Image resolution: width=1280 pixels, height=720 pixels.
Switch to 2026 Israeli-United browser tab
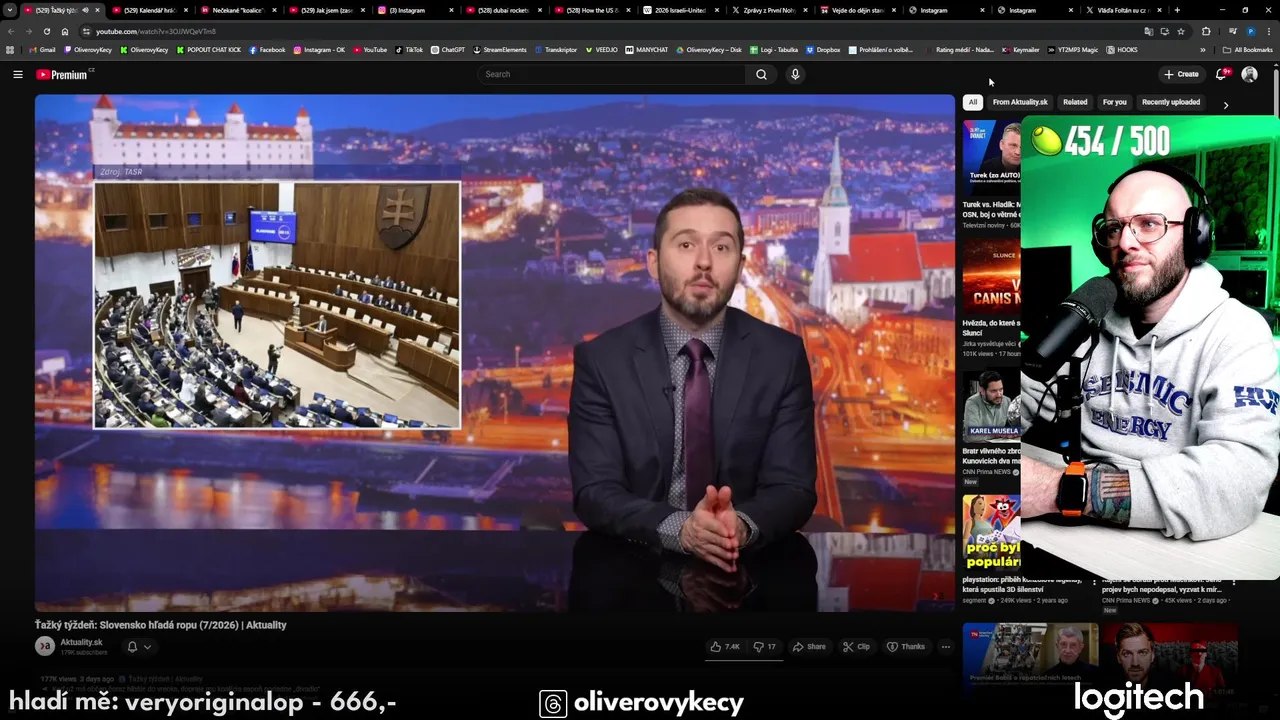pos(680,10)
